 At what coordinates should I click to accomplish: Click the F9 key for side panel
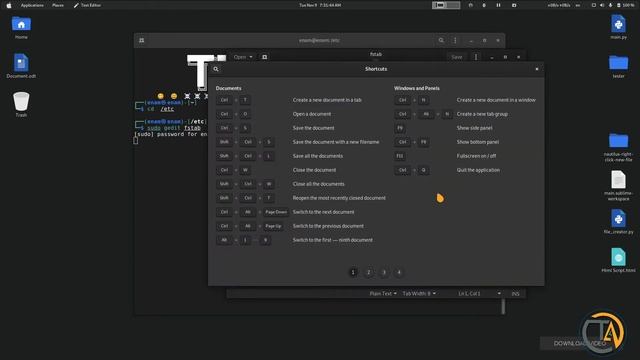point(400,128)
